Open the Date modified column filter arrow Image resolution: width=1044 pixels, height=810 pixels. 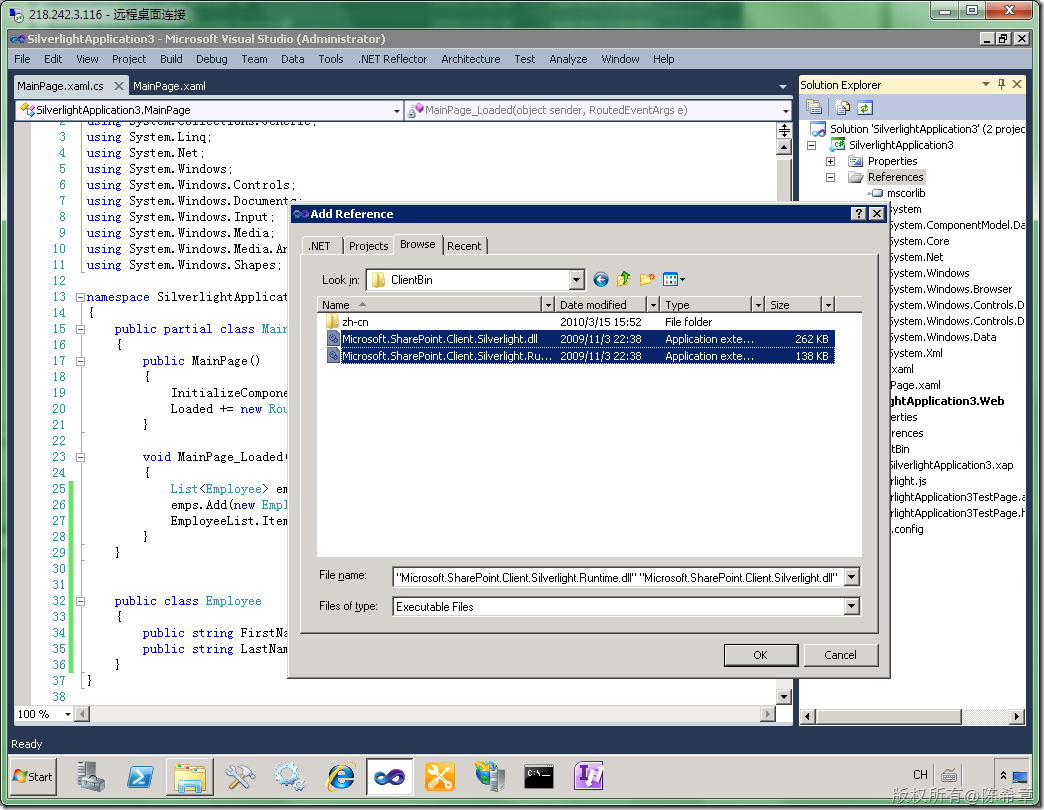(x=653, y=305)
